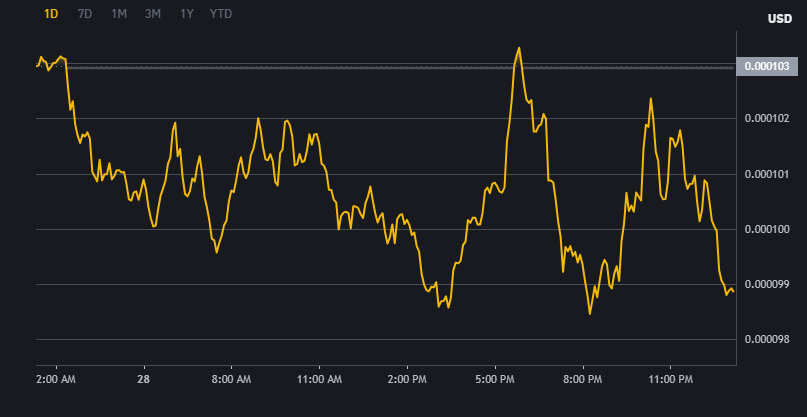Click the current price tag 0.000103
This screenshot has width=807, height=417.
(x=767, y=66)
